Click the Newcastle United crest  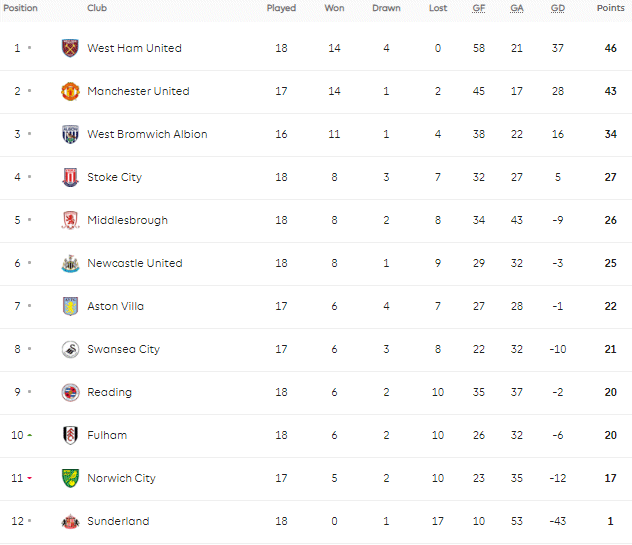(70, 263)
